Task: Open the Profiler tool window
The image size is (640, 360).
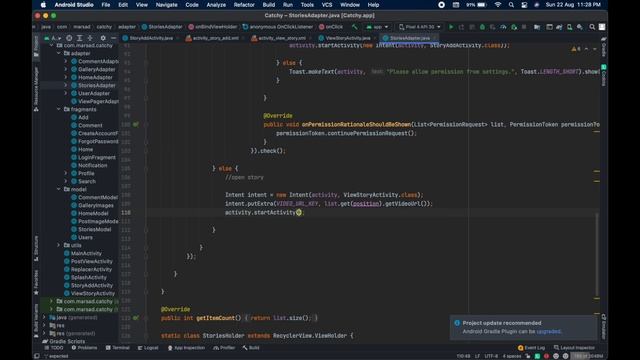Action: tap(224, 348)
